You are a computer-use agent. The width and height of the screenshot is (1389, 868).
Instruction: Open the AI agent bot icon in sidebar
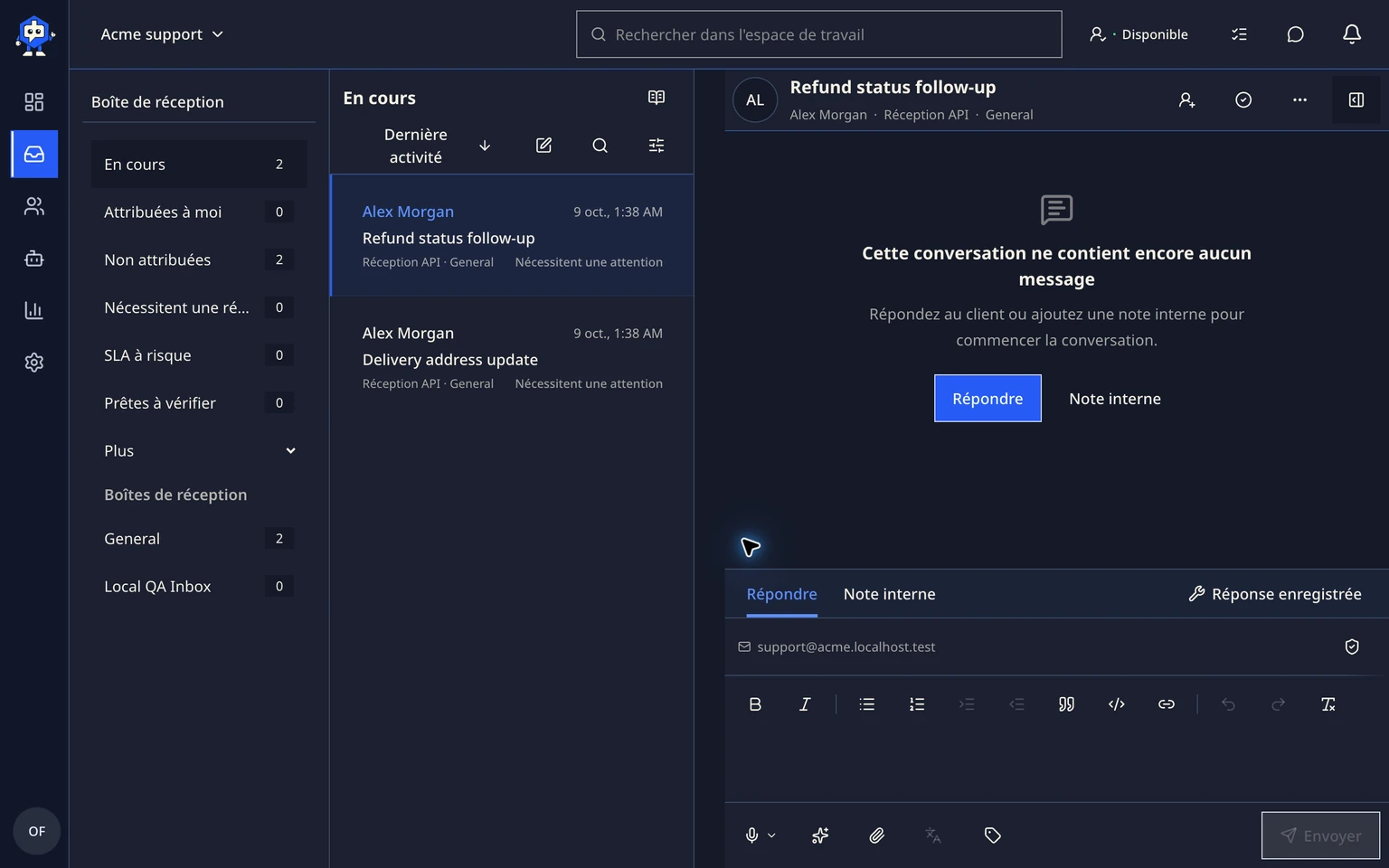(x=33, y=259)
